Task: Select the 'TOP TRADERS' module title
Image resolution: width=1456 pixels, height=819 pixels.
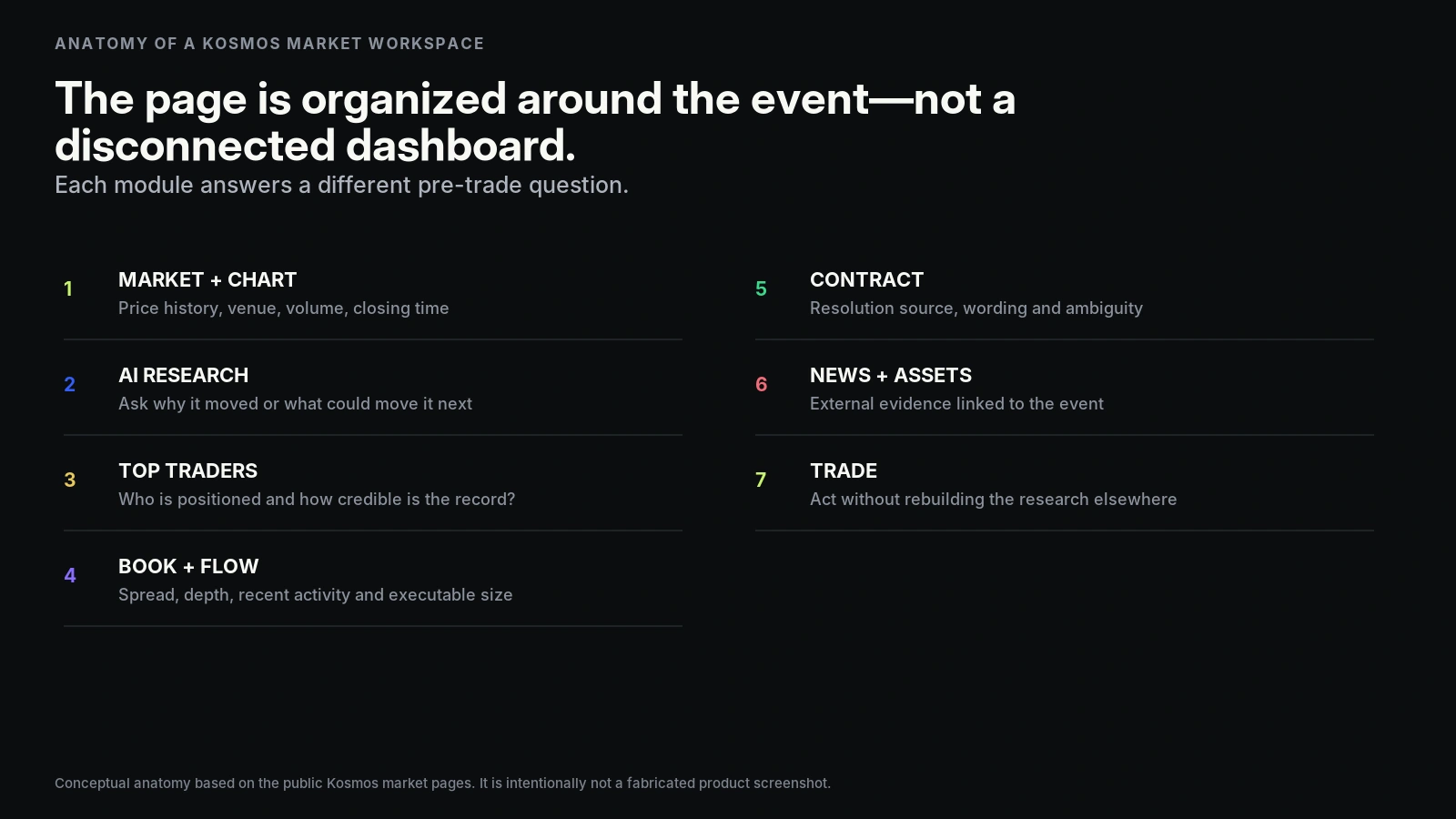Action: (x=187, y=470)
